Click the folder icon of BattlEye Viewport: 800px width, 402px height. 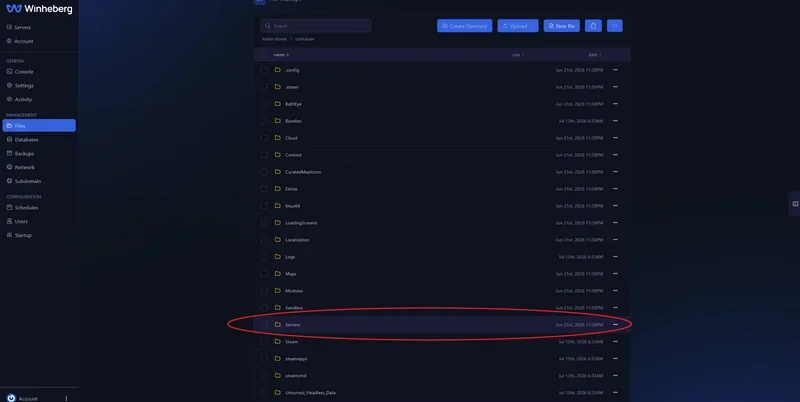(x=278, y=104)
